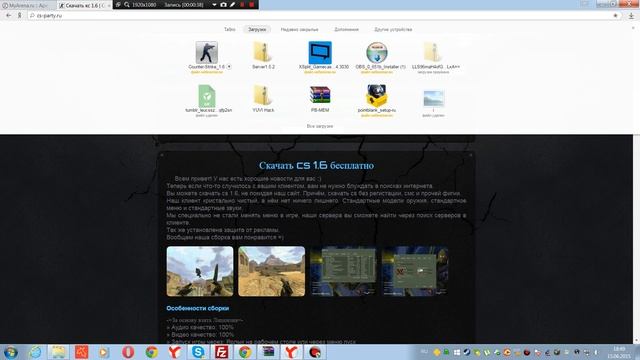Open the Другие устройства tab
This screenshot has width=640, height=360.
point(393,29)
